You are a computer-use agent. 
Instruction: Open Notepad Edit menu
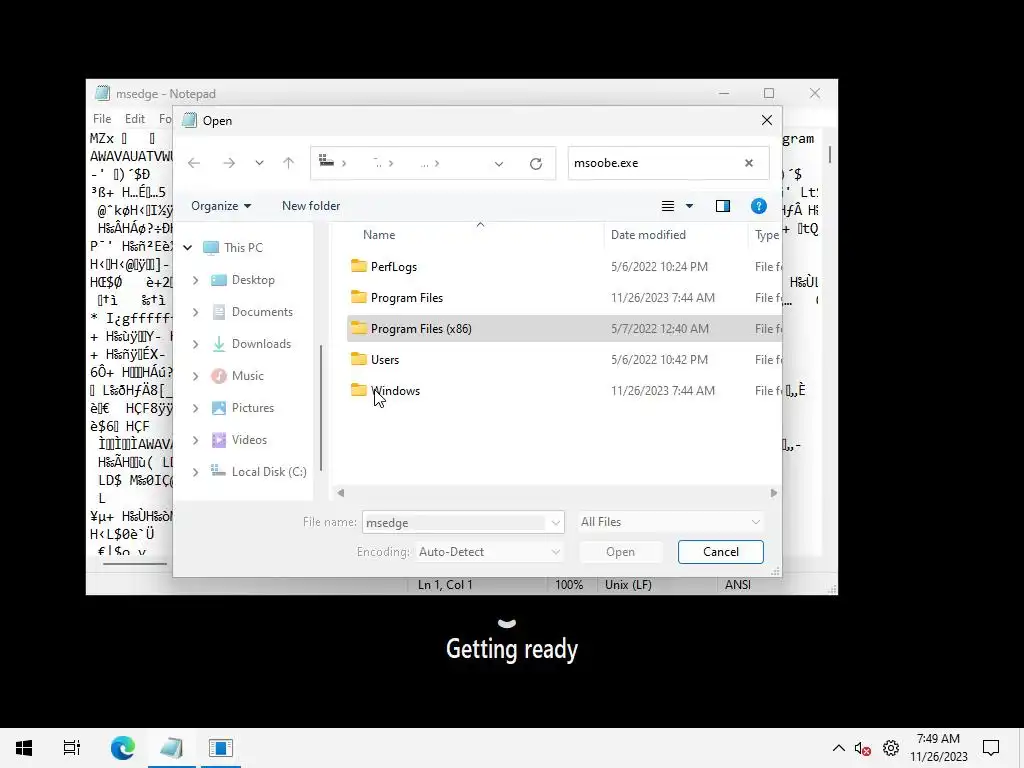(x=135, y=119)
